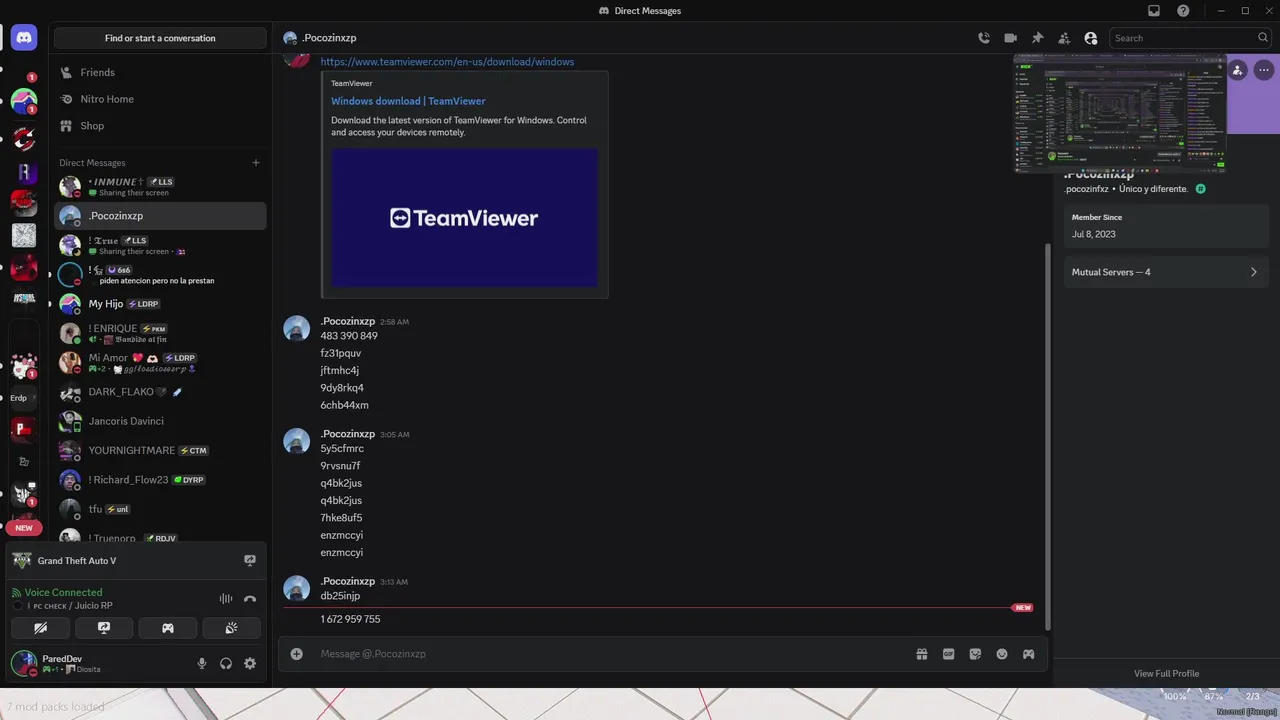The height and width of the screenshot is (720, 1280).
Task: Expand Mutual Servers — 4 chevron
Action: coord(1253,272)
